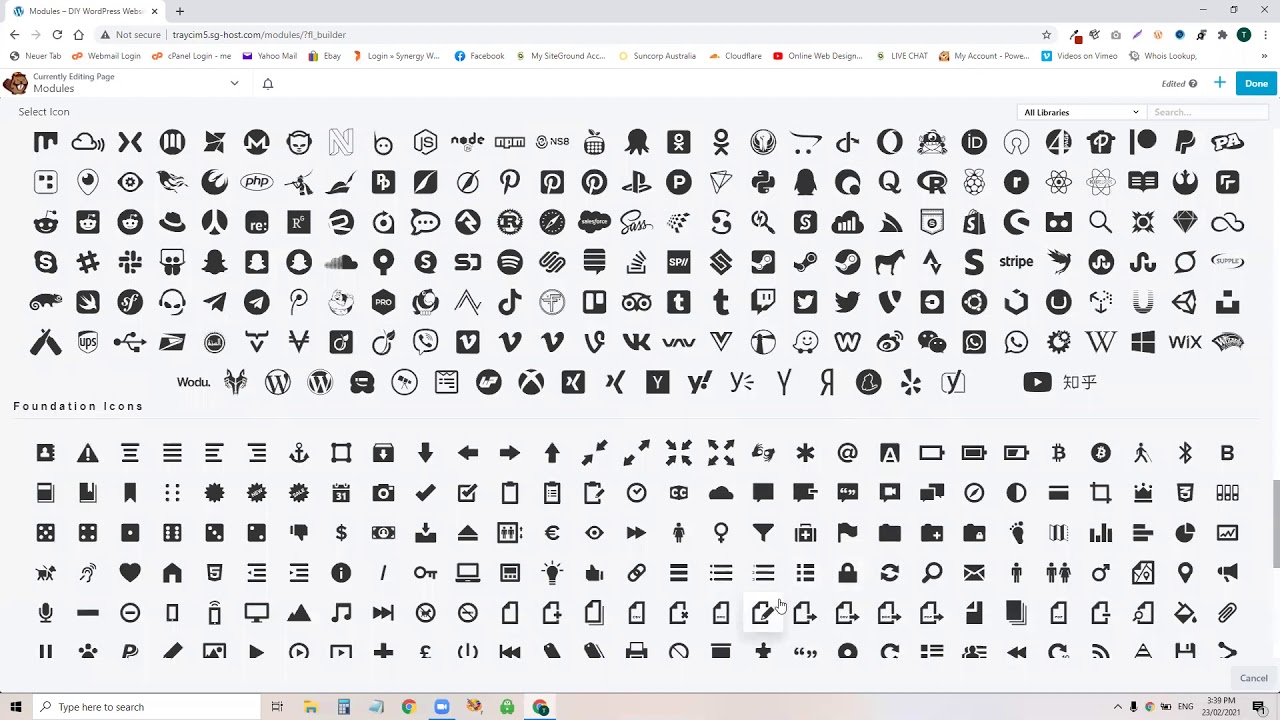Viewport: 1280px width, 720px height.
Task: Select the UPS shield icon
Action: 88,342
